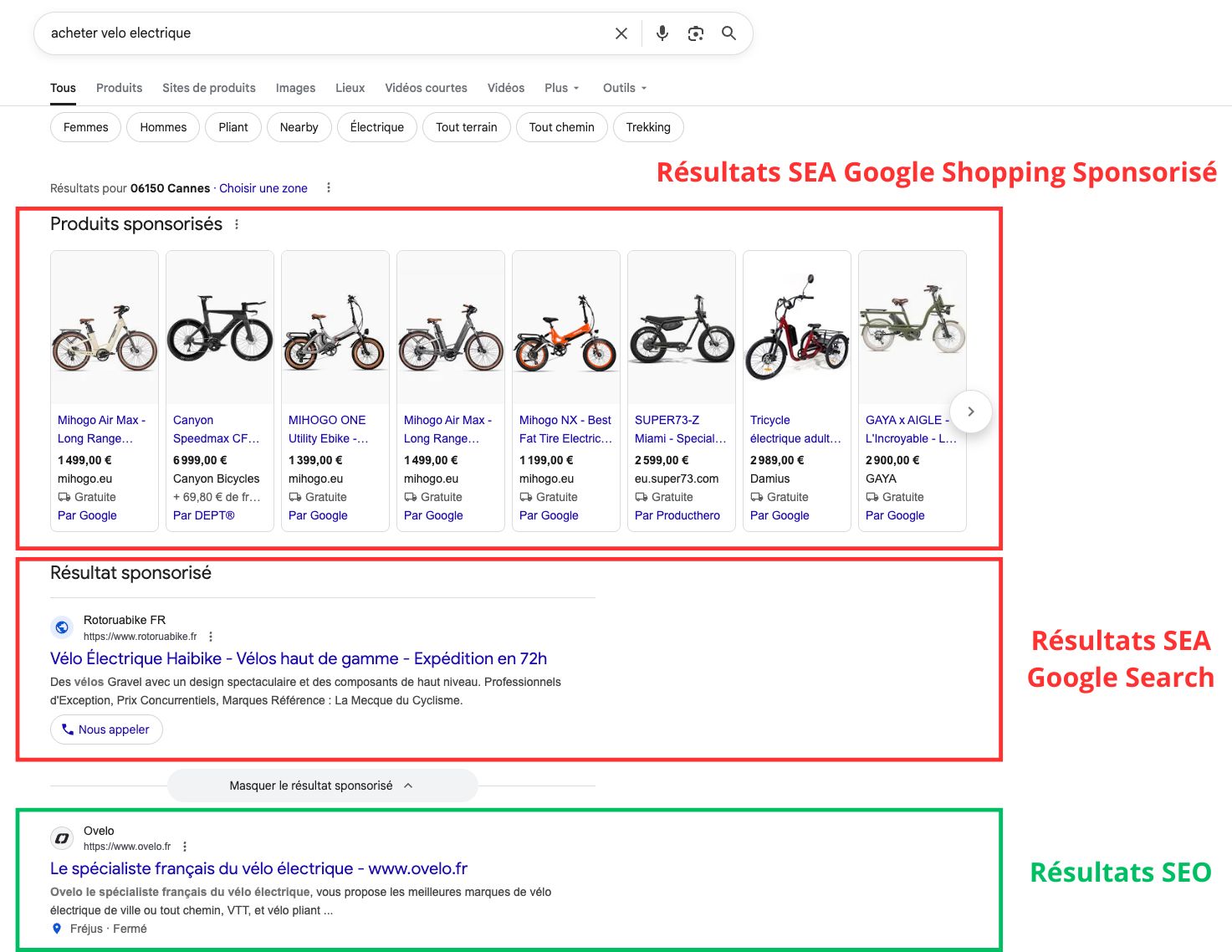Switch to the Produits tab
The image size is (1232, 952).
119,88
